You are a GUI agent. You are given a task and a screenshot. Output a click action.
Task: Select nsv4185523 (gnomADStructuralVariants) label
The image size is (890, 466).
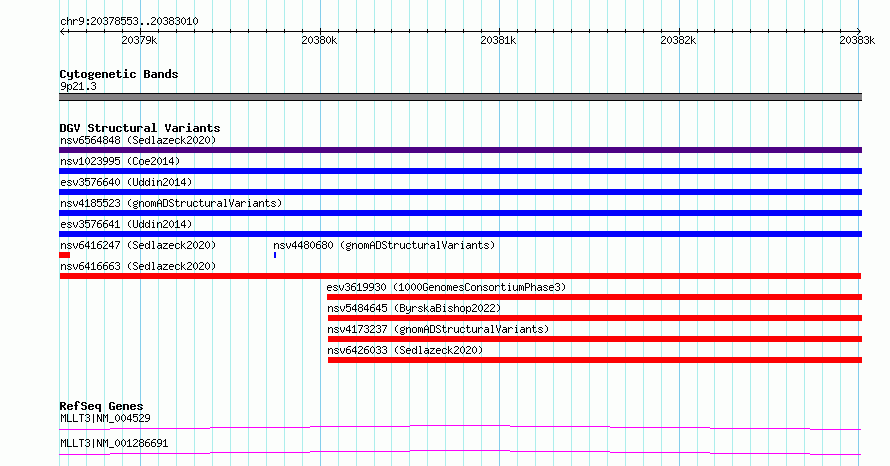click(171, 203)
